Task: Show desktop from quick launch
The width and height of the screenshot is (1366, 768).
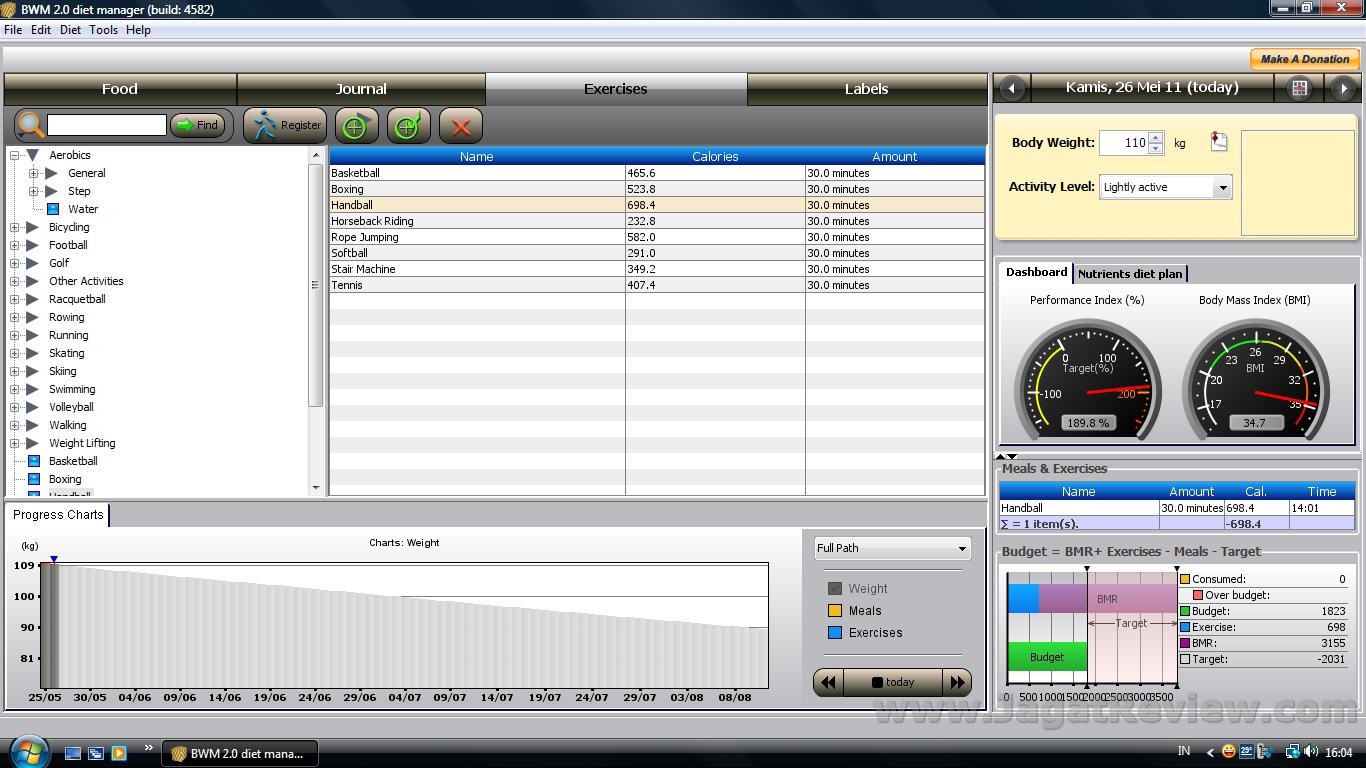Action: pyautogui.click(x=73, y=753)
